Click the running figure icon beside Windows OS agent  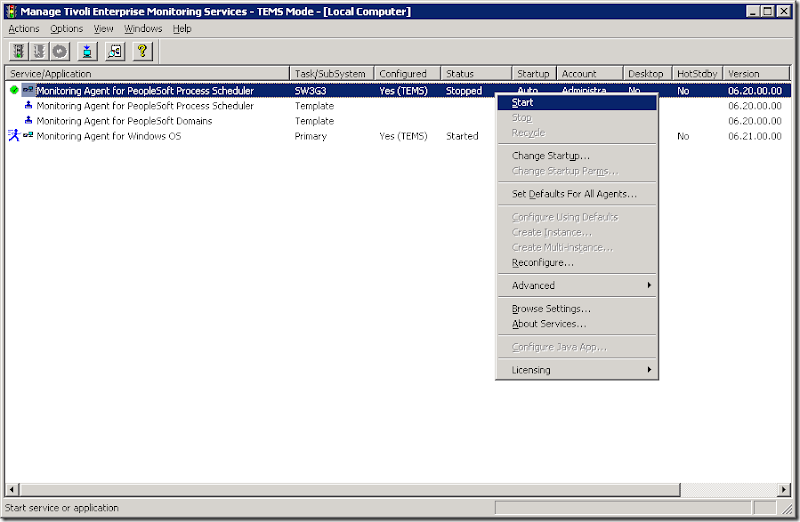point(14,136)
